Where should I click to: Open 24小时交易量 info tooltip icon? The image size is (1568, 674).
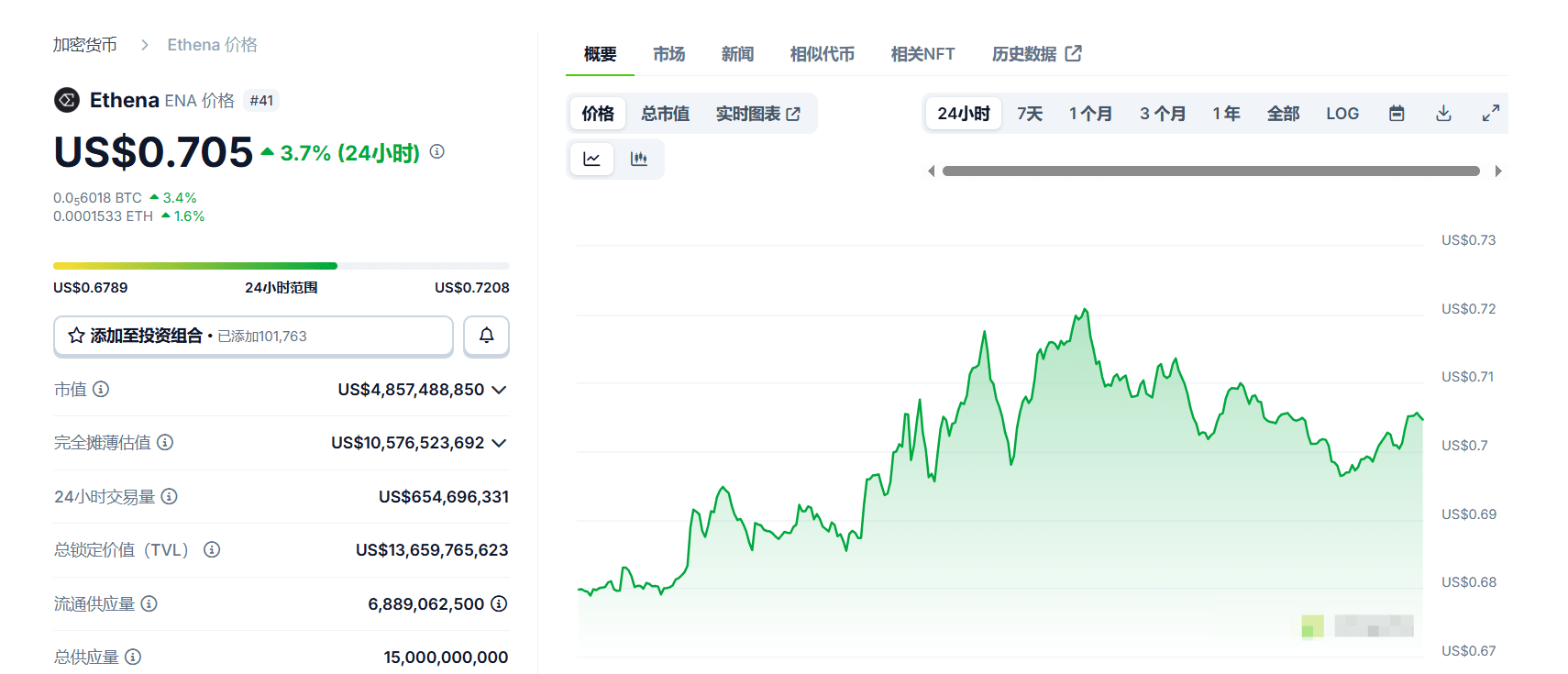[x=170, y=496]
